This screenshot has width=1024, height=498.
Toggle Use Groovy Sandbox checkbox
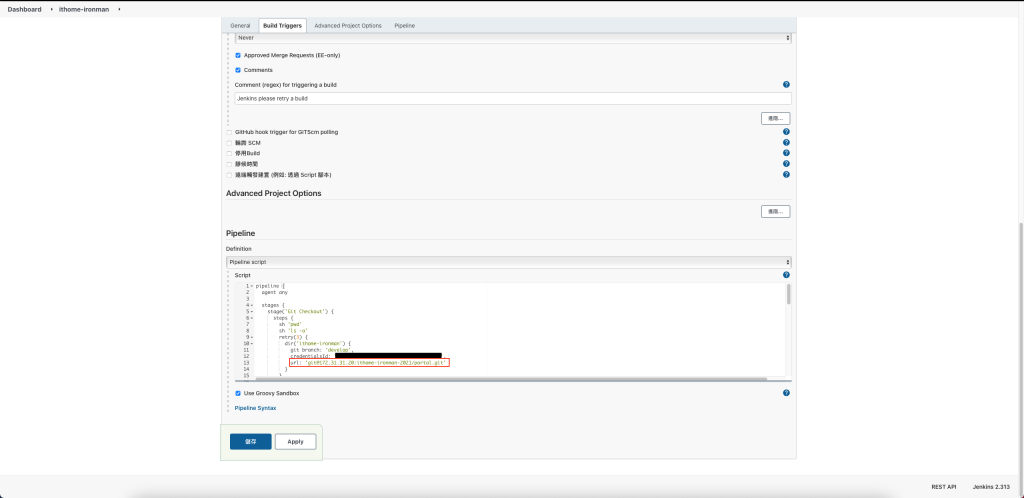point(238,393)
